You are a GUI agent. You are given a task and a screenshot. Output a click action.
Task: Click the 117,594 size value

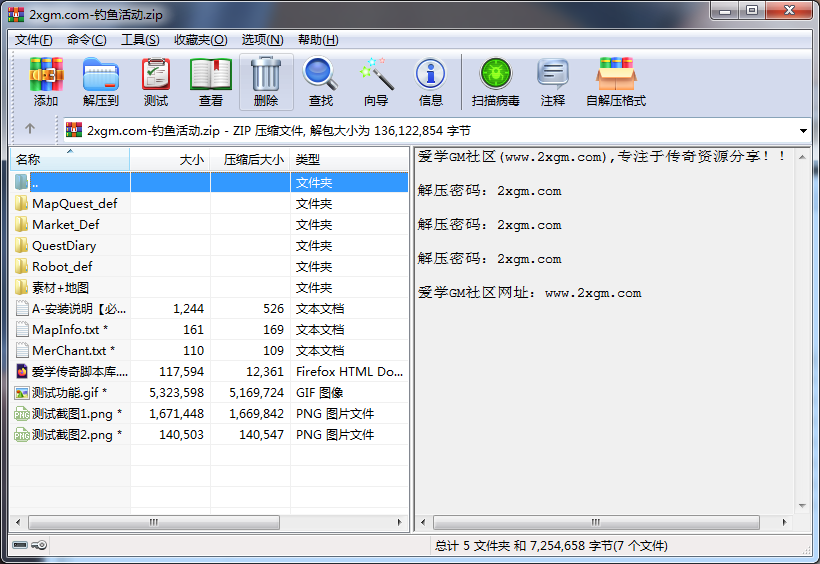pos(181,371)
